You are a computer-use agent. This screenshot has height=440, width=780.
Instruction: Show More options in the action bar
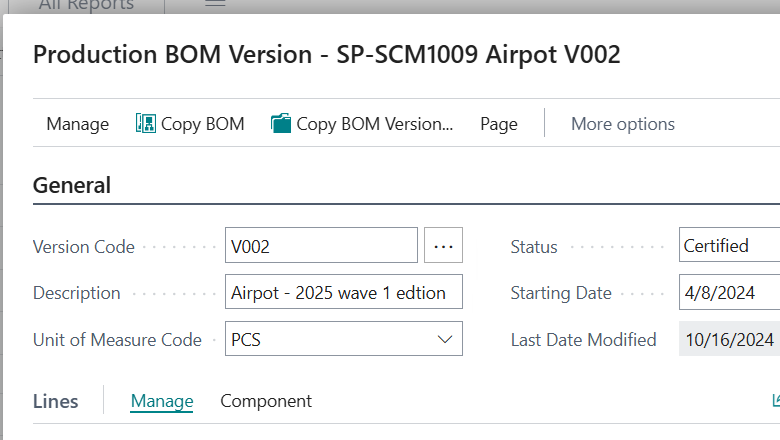[623, 124]
